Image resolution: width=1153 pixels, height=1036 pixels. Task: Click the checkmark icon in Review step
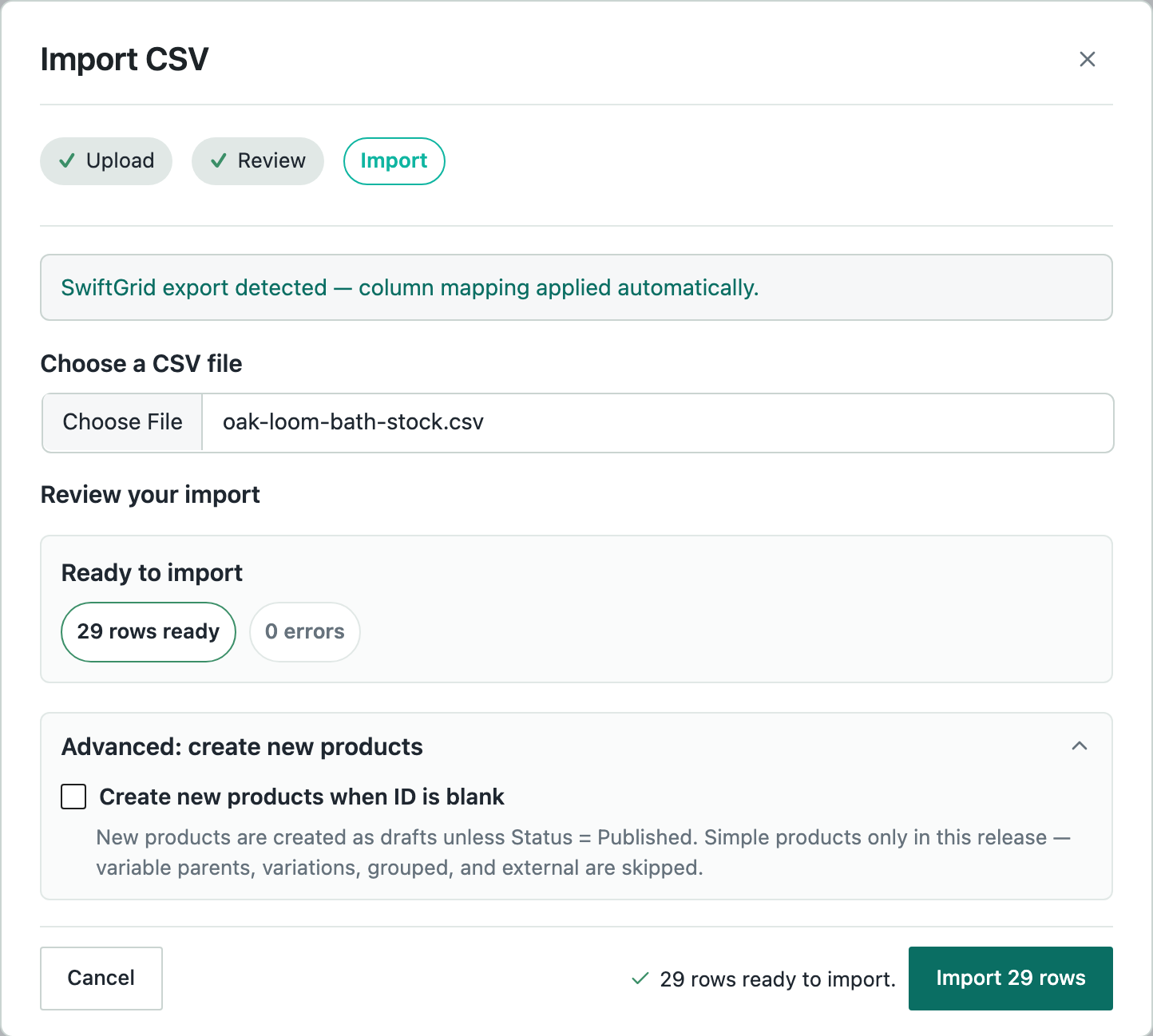(x=219, y=161)
